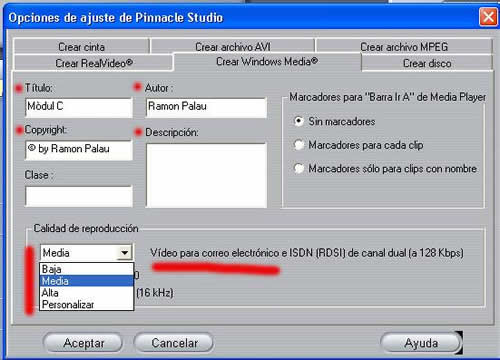Open the Crear archivo MPEG tab
The height and width of the screenshot is (360, 500).
(404, 47)
